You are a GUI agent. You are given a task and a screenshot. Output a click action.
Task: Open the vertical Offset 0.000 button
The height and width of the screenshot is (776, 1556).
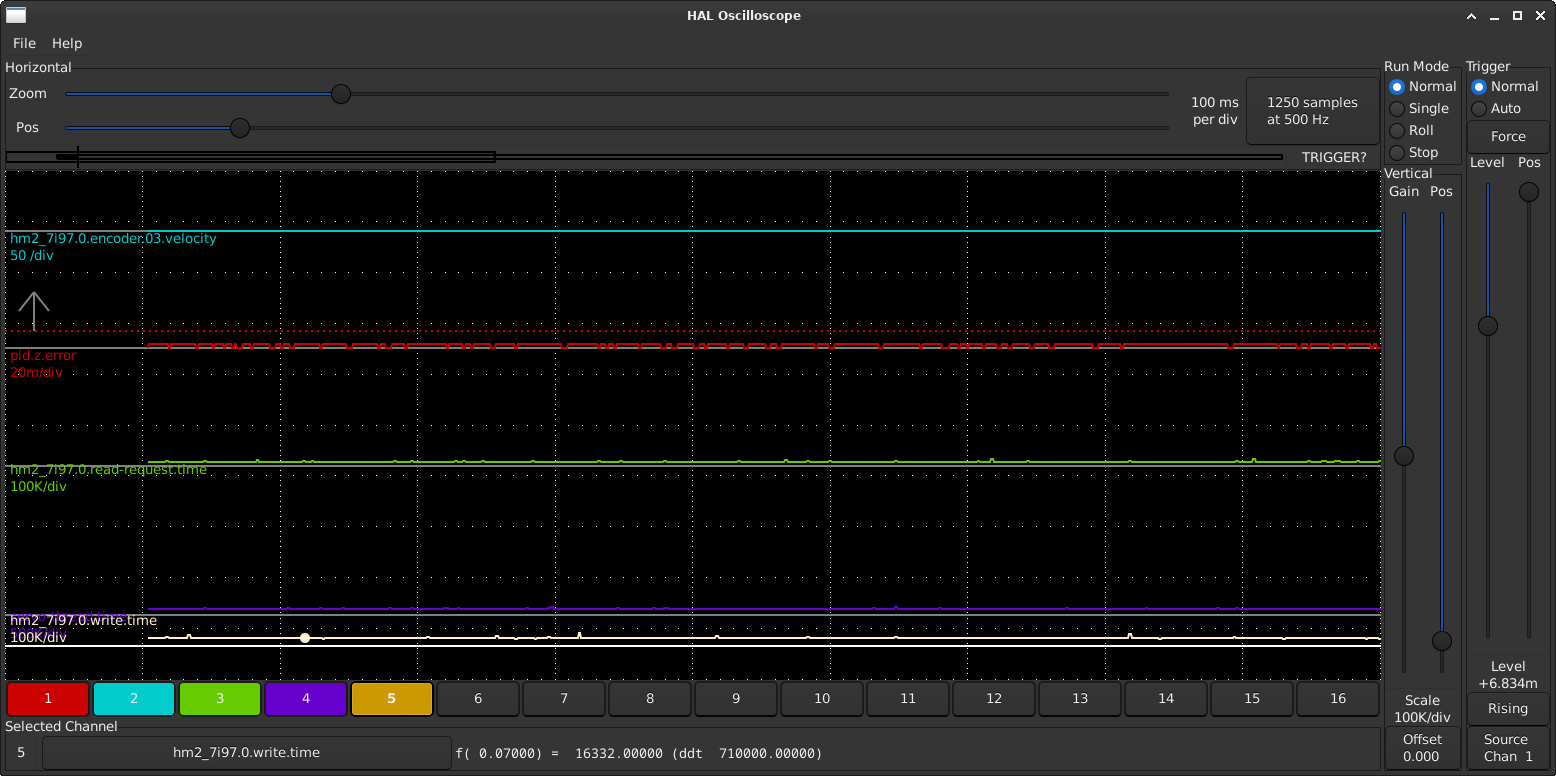pyautogui.click(x=1421, y=748)
